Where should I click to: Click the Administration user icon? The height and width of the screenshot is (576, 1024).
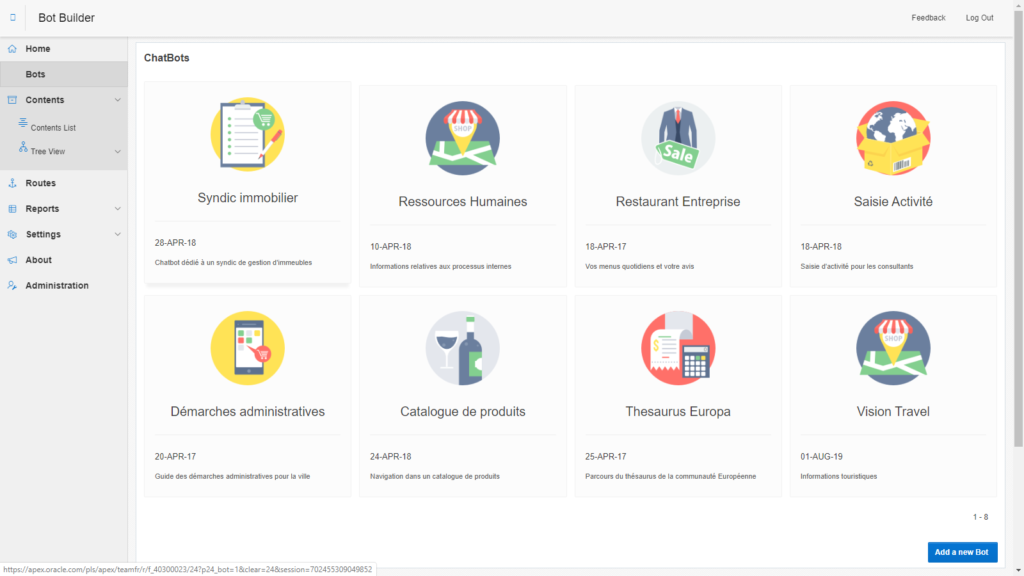(12, 285)
